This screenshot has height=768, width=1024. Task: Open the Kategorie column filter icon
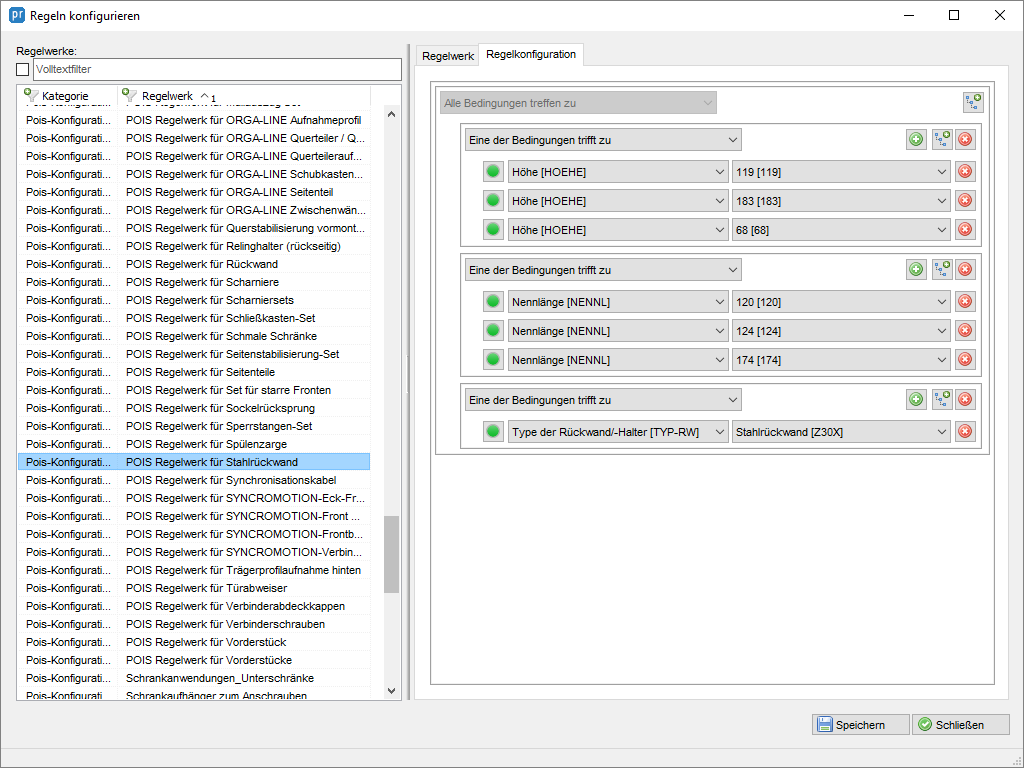[31, 95]
